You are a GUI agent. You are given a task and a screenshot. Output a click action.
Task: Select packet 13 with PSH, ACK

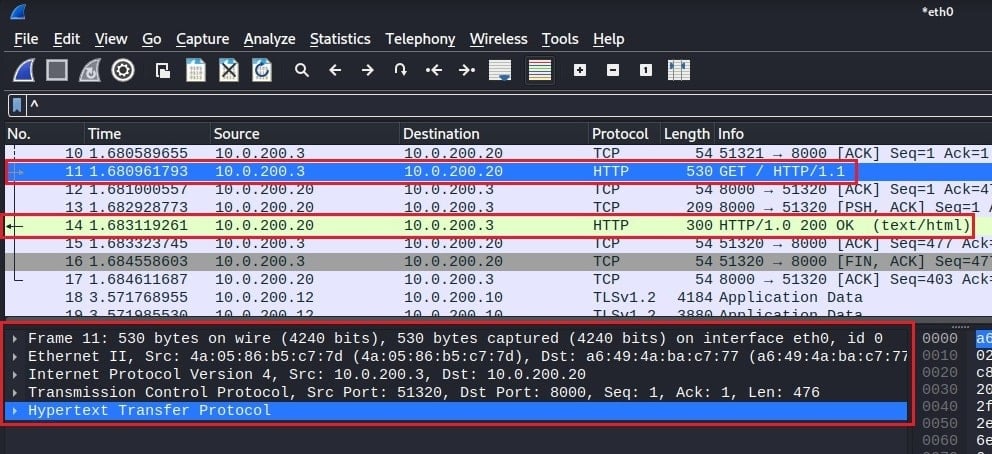[x=499, y=207]
